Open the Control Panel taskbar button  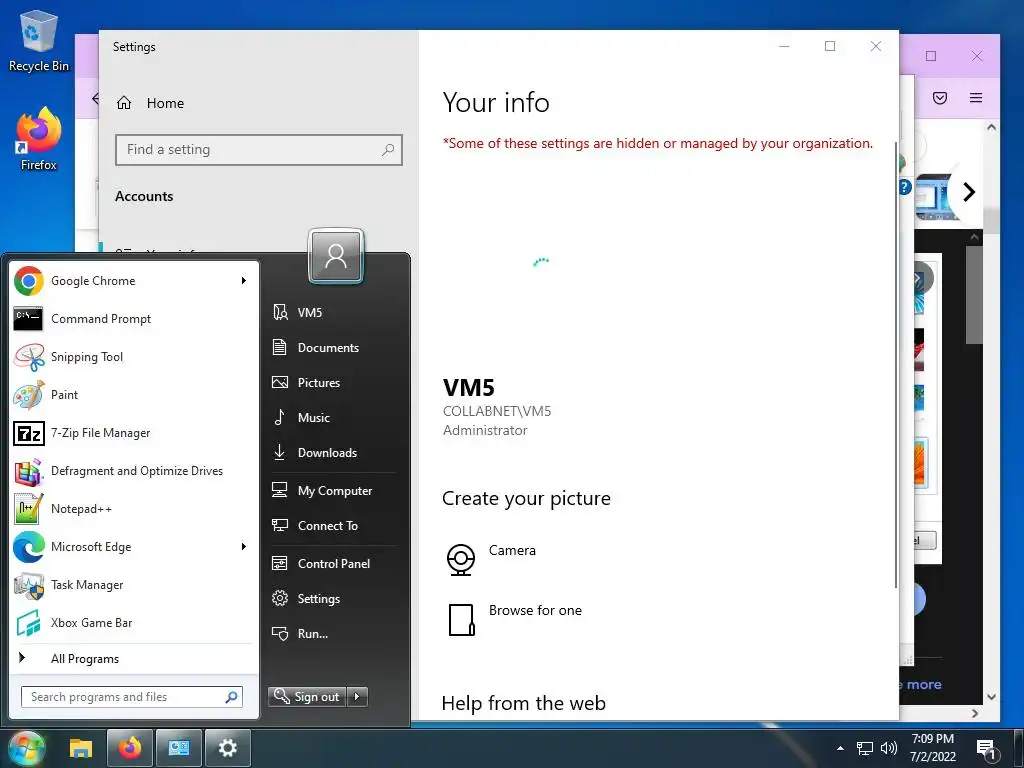point(178,748)
